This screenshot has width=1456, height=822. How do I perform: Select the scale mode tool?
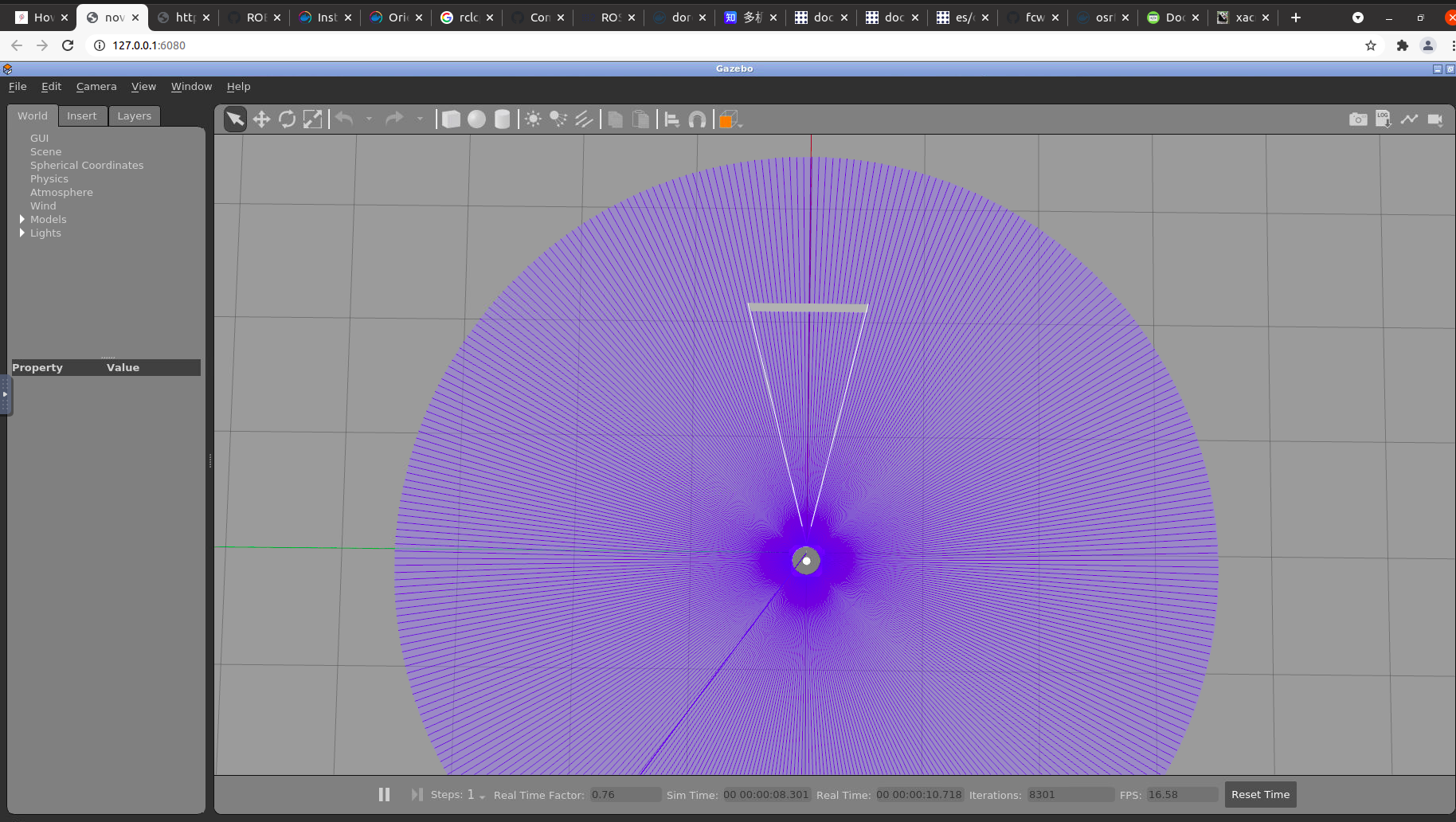coord(312,119)
